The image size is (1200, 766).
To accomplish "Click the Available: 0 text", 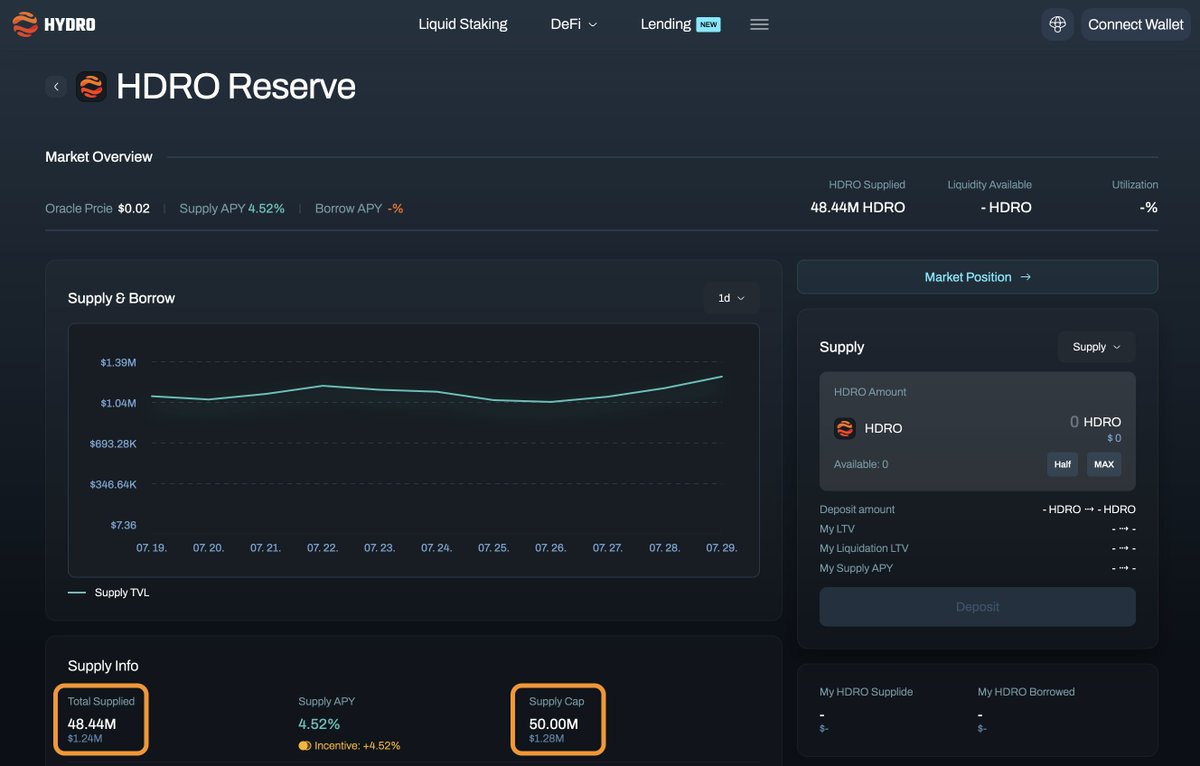I will coord(861,464).
